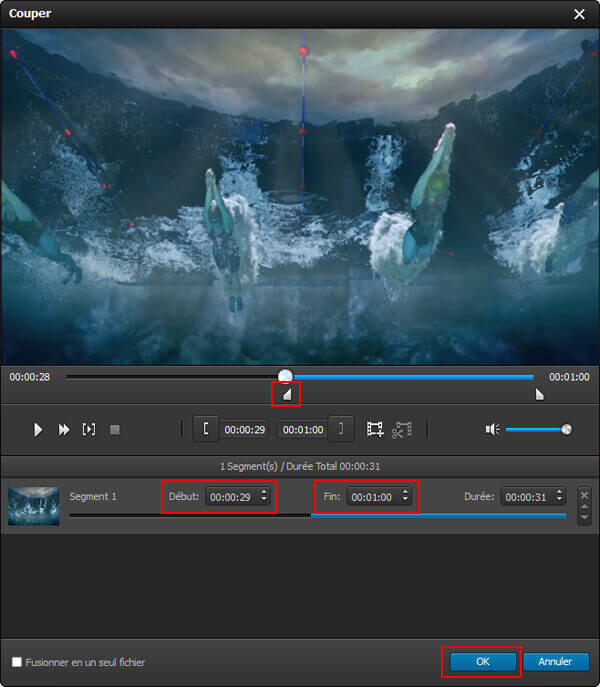Click the Segment 1 range bar
The height and width of the screenshot is (687, 600).
tap(318, 516)
